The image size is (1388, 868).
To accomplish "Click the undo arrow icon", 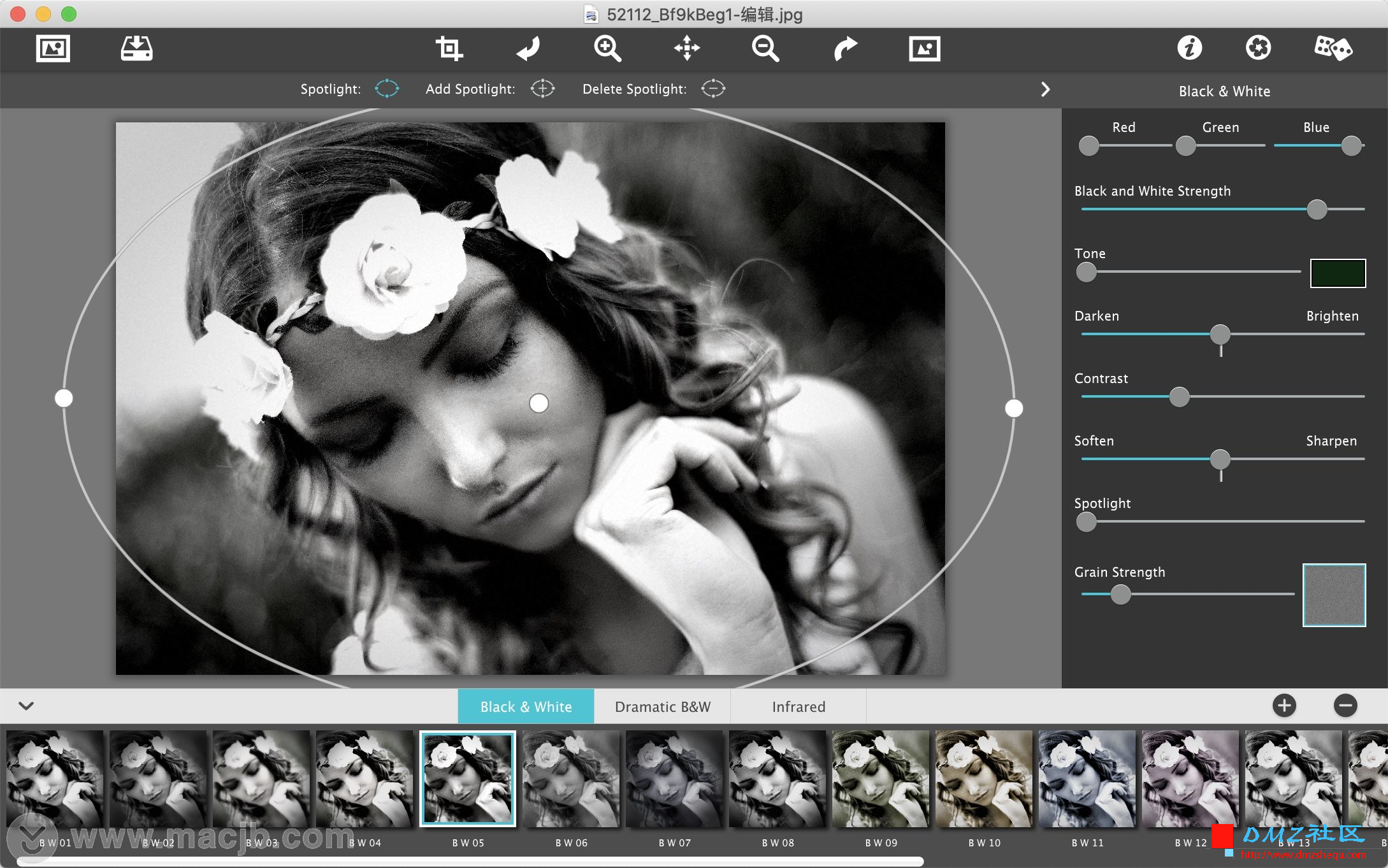I will pos(528,48).
